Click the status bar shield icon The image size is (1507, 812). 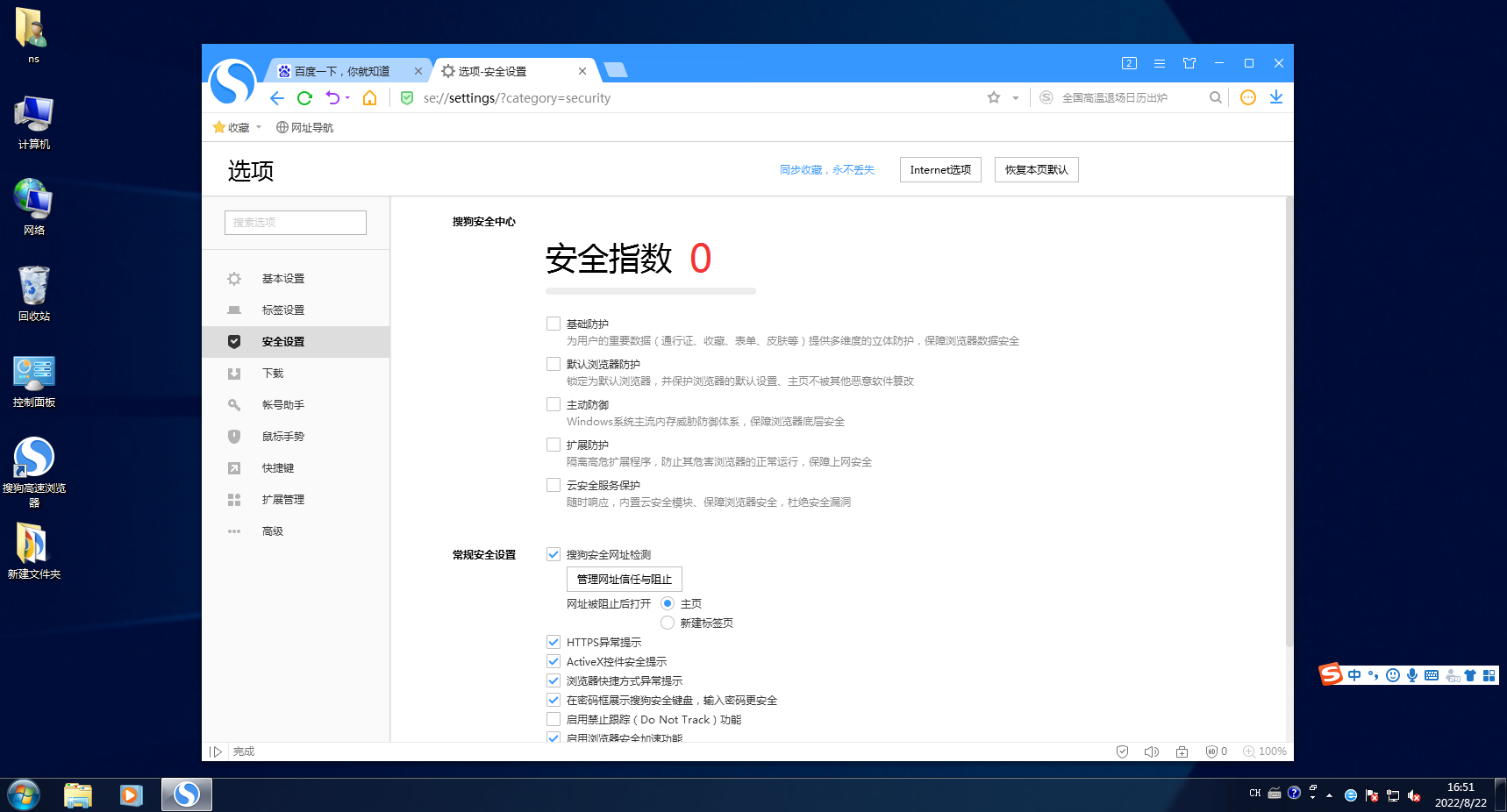click(x=1122, y=751)
